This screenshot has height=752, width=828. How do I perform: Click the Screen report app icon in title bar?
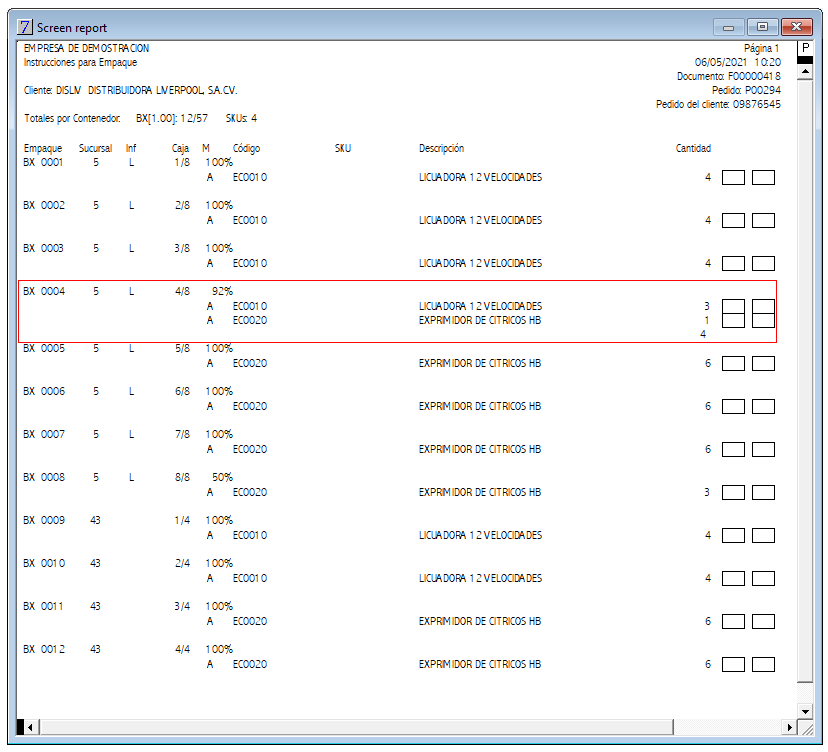point(25,27)
